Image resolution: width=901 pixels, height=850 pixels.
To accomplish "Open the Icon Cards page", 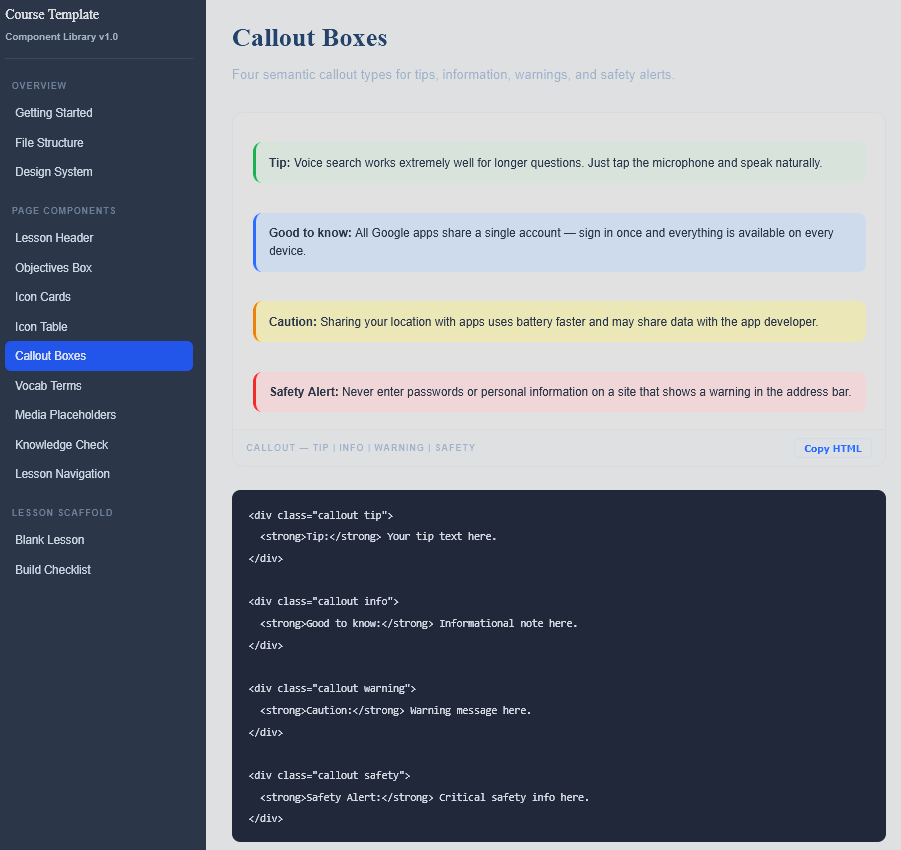I will pos(43,297).
